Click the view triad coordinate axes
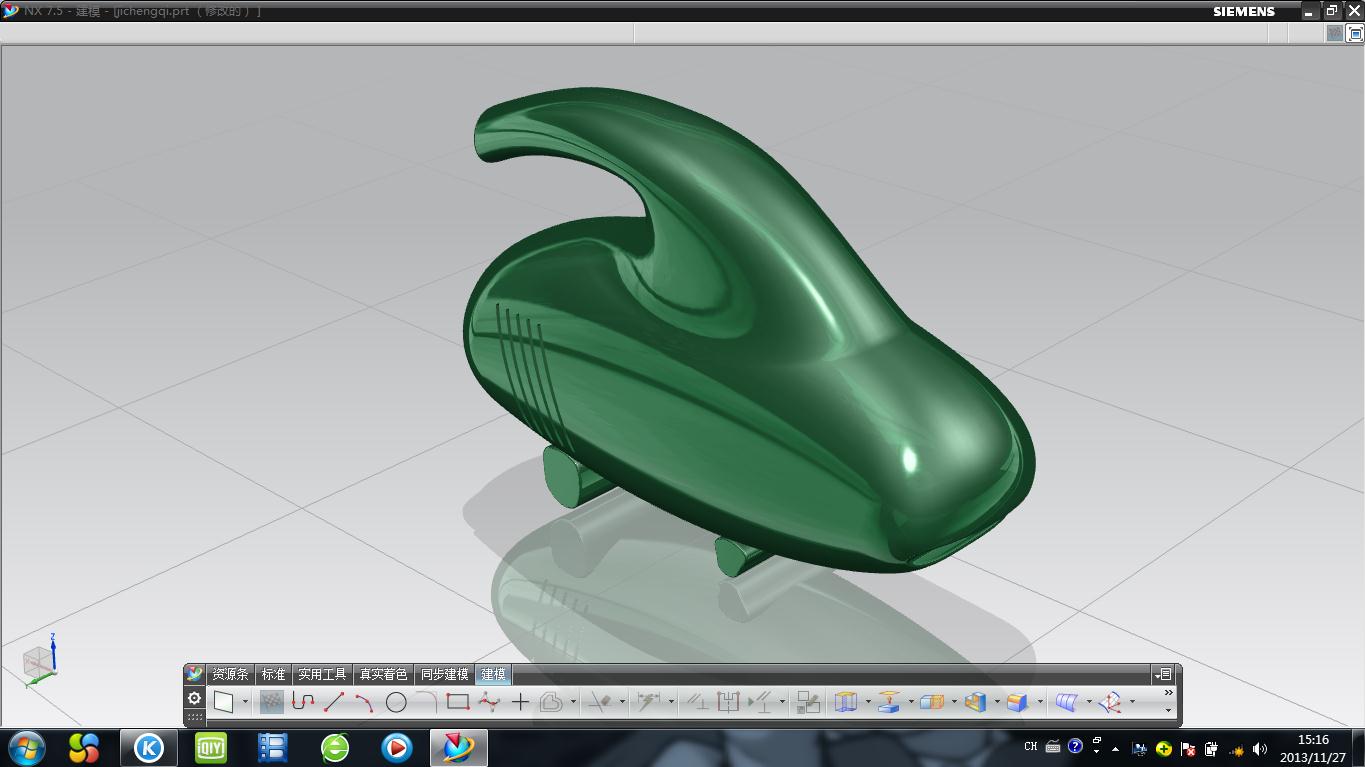The height and width of the screenshot is (767, 1365). (x=40, y=660)
